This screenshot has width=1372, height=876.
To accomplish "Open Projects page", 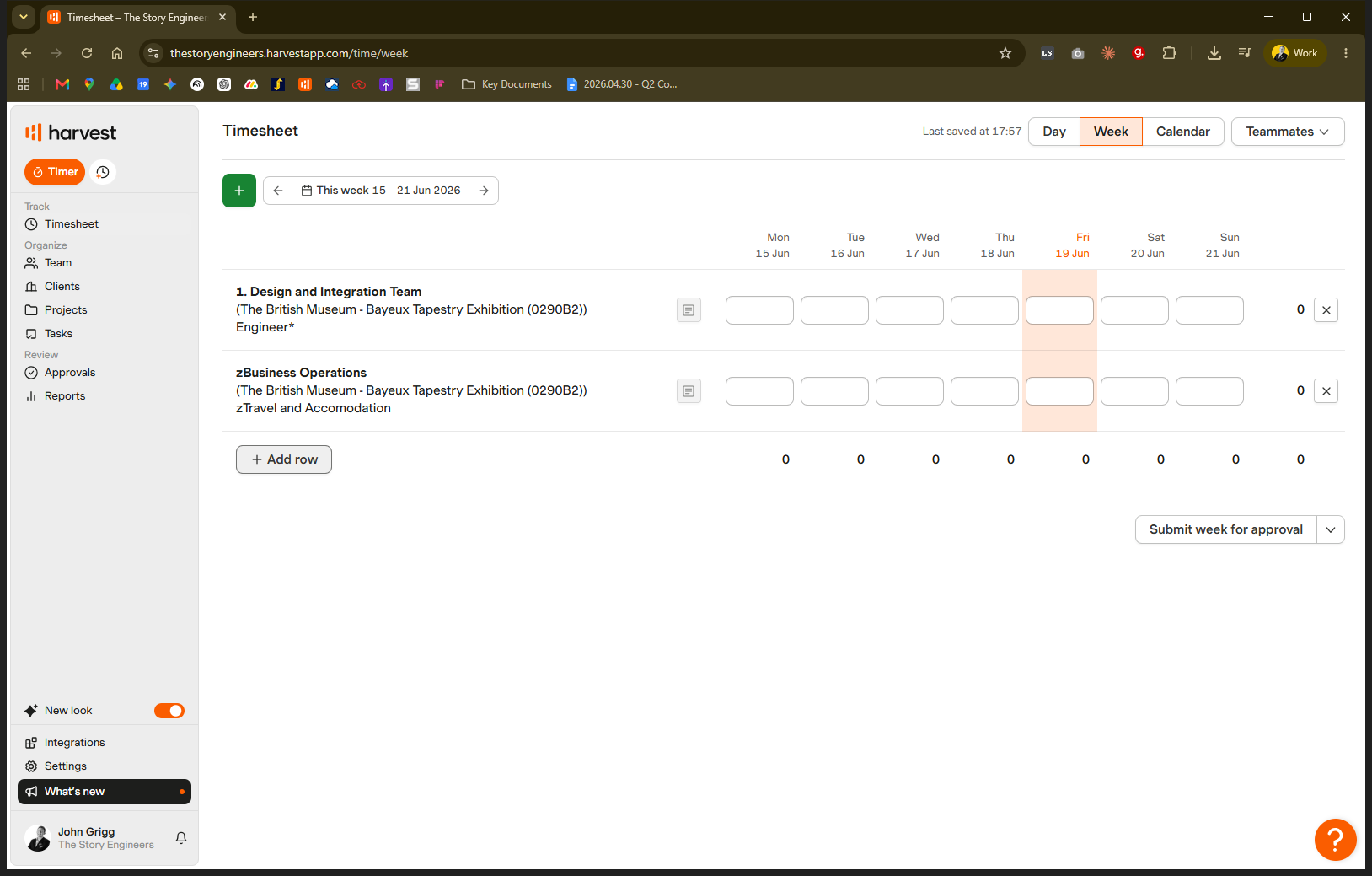I will point(66,310).
